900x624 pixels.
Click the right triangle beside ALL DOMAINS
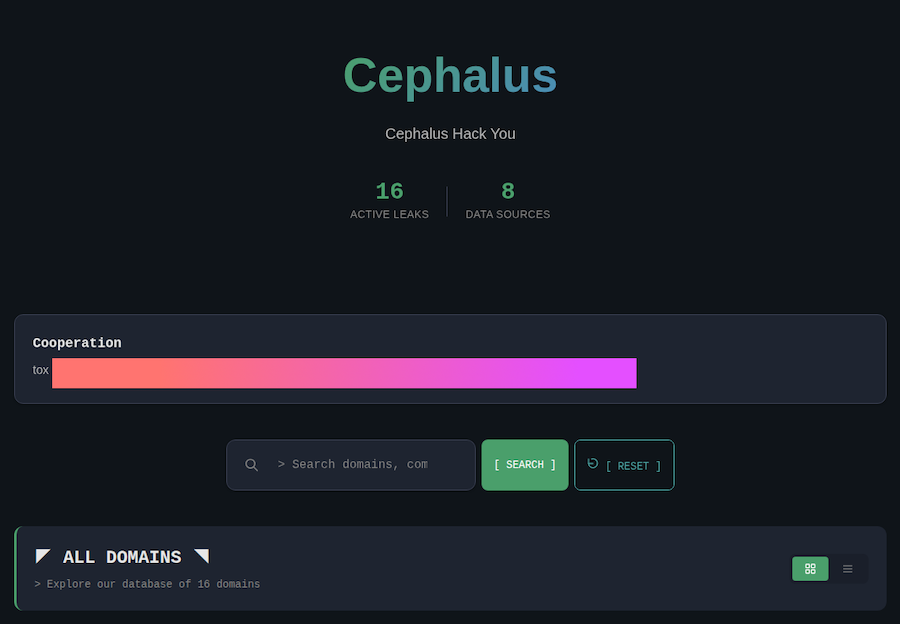pos(201,556)
